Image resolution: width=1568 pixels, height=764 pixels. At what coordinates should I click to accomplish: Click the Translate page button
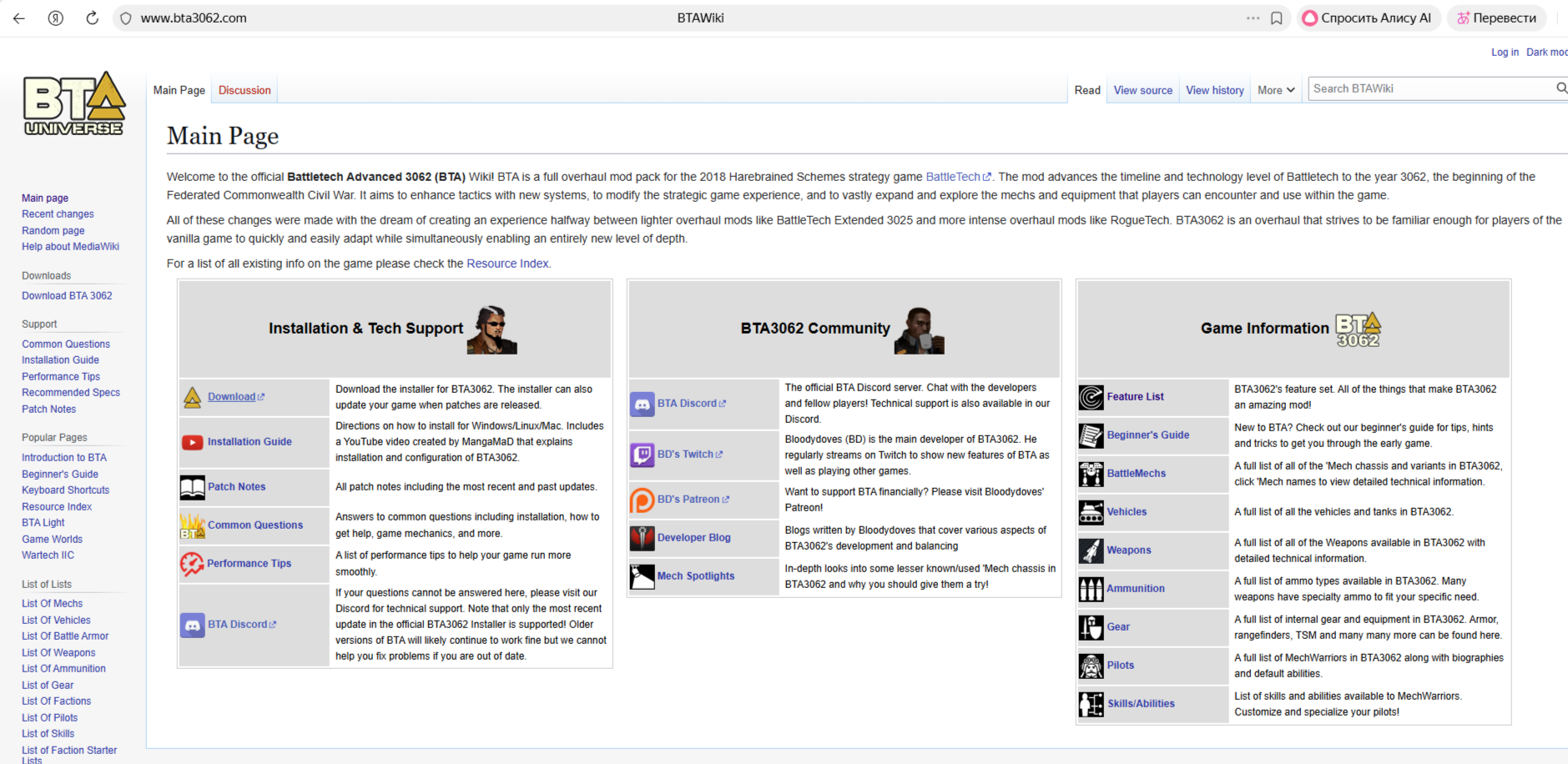tap(1497, 18)
